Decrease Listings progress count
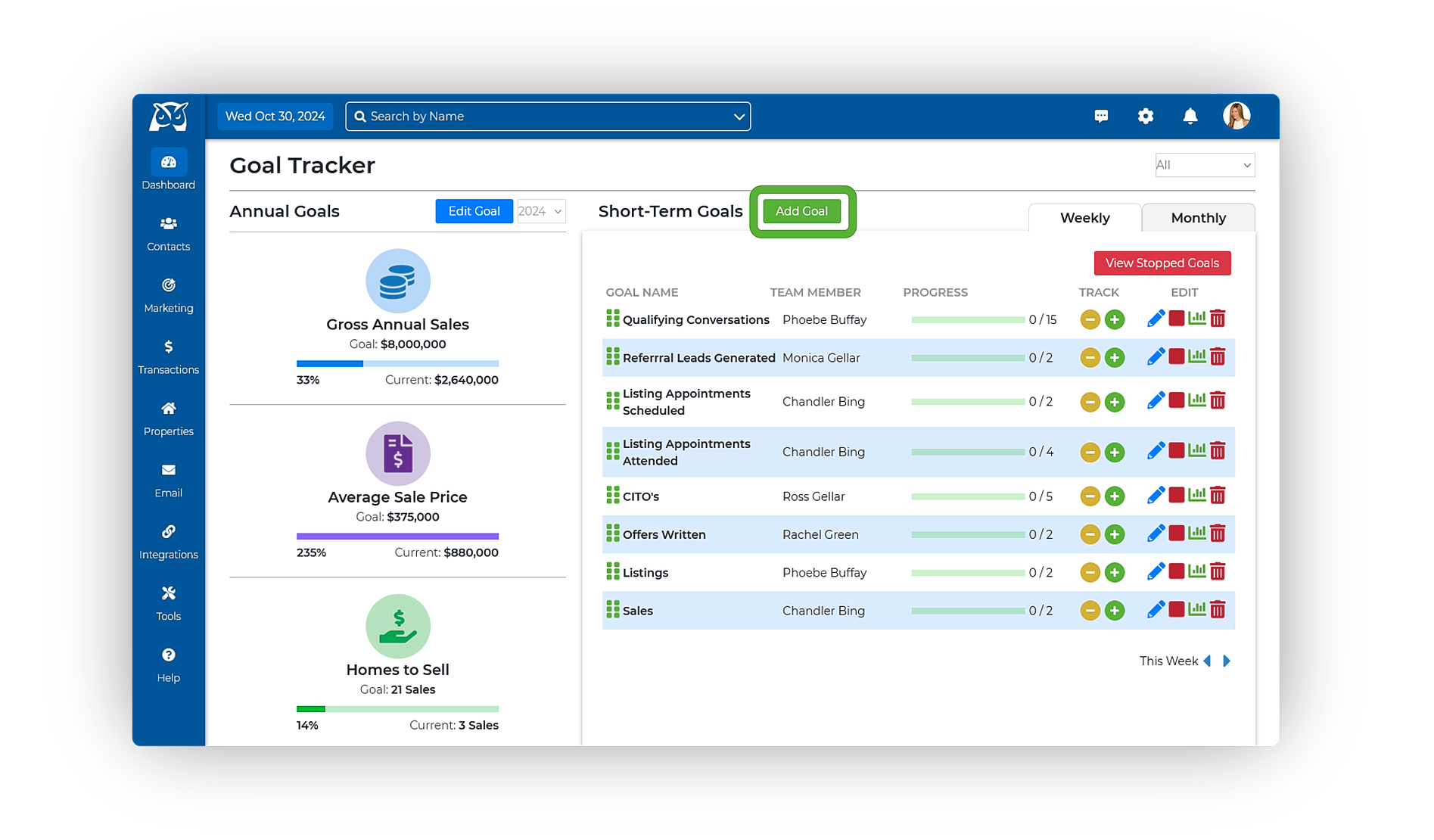Screen dimensions: 1434x840 pyautogui.click(x=1090, y=572)
